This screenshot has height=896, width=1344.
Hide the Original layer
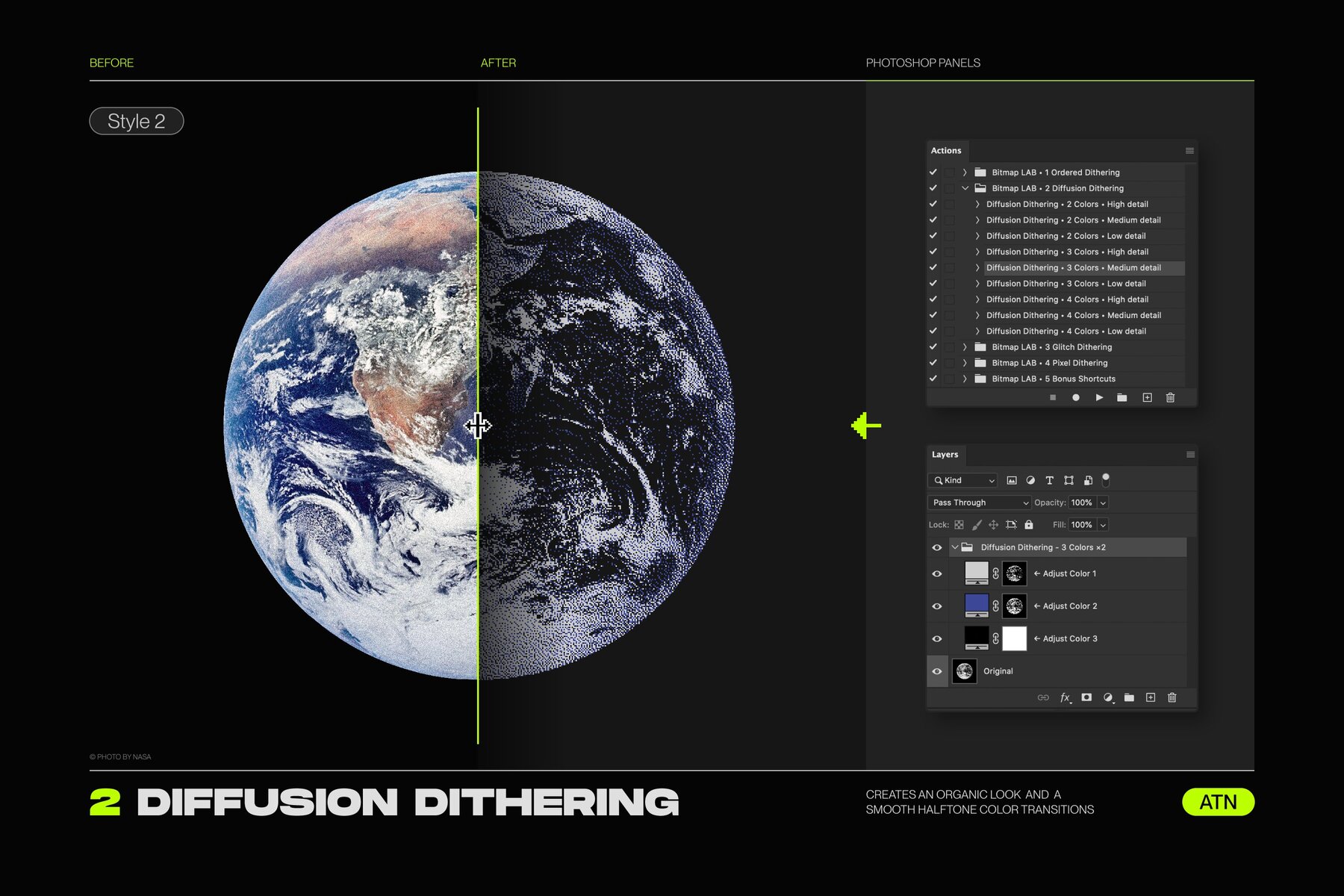pos(936,671)
